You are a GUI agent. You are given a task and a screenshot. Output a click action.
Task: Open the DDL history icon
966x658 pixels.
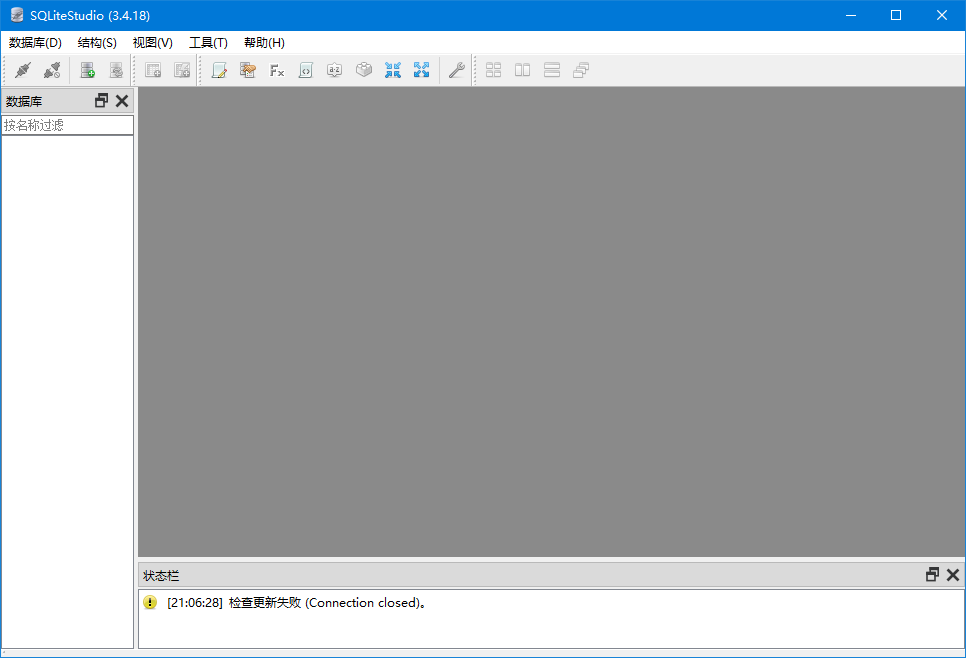248,70
